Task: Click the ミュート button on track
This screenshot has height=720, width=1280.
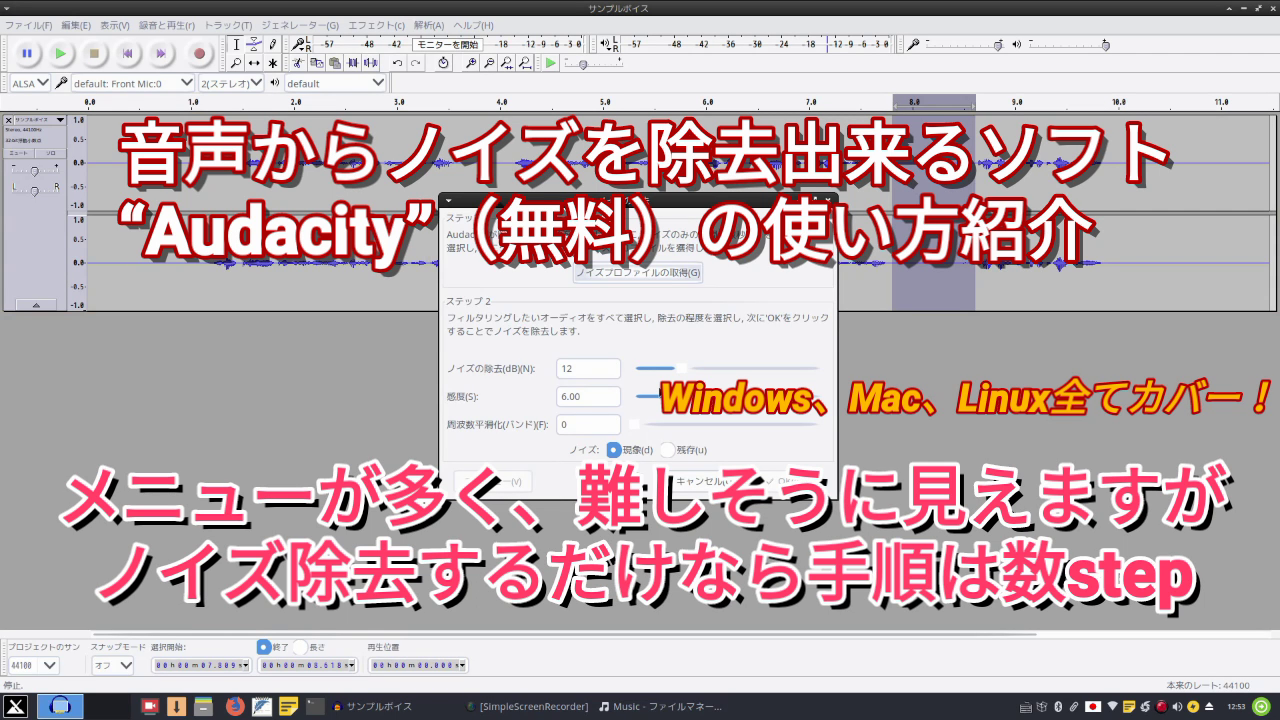Action: pyautogui.click(x=19, y=153)
